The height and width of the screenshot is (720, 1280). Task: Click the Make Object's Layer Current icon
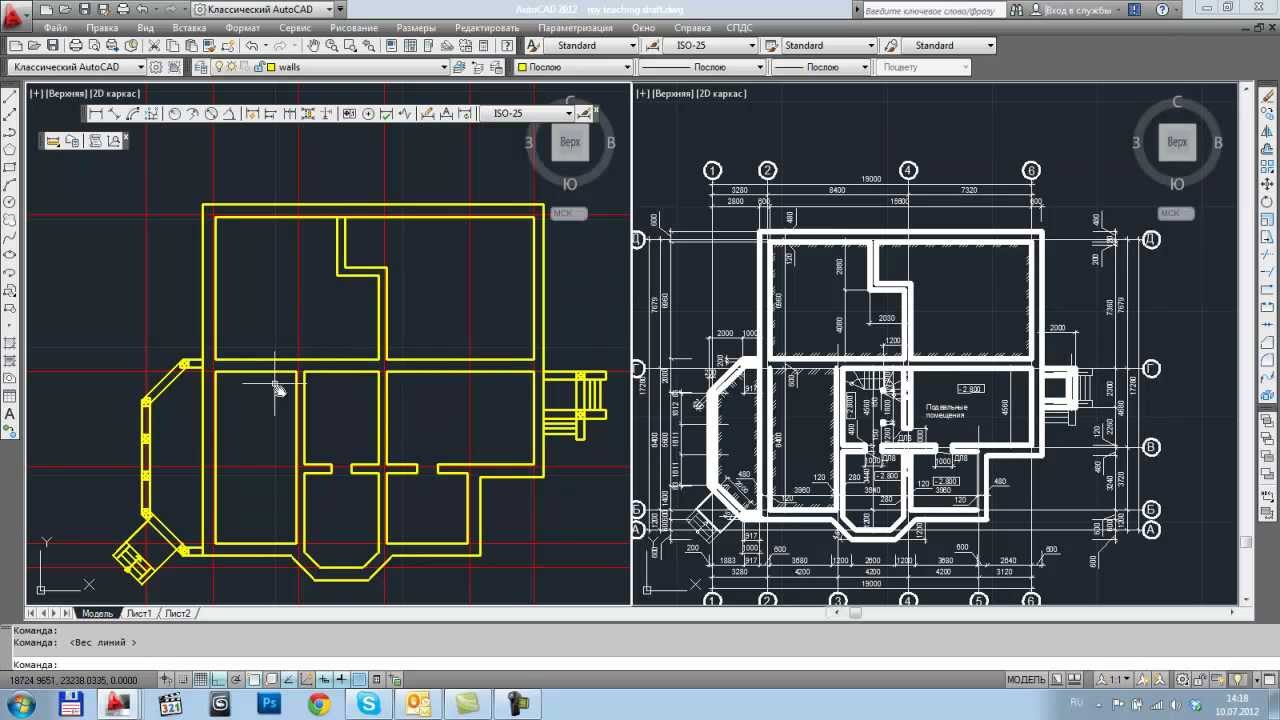(458, 67)
